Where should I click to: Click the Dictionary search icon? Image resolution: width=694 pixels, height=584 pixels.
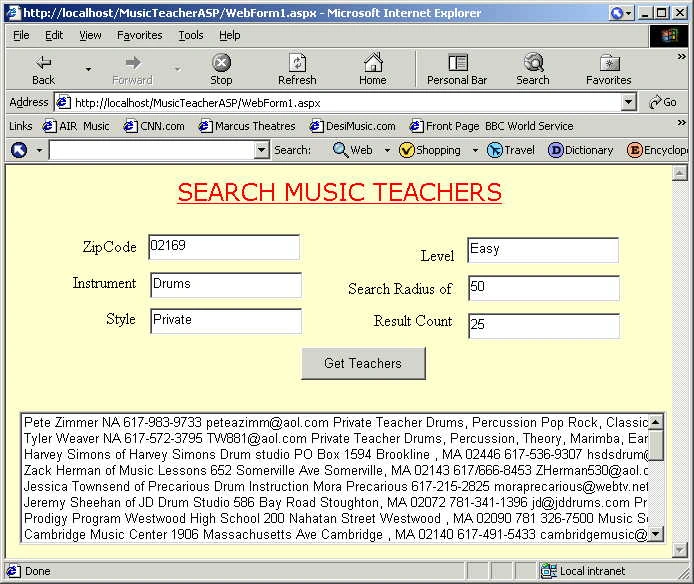[x=555, y=150]
